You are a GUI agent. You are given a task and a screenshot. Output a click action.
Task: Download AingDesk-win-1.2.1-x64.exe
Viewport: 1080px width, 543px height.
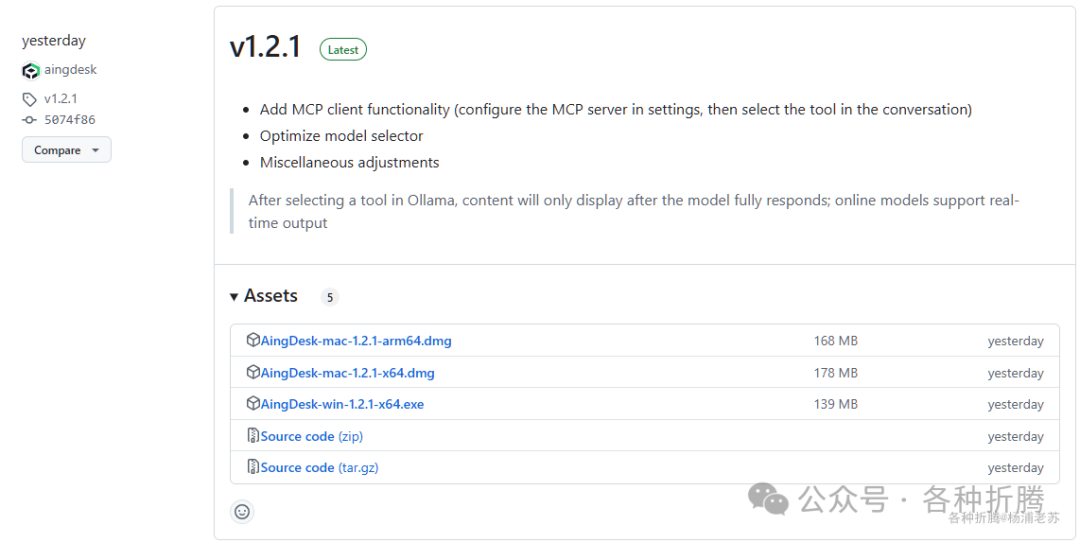click(x=342, y=405)
